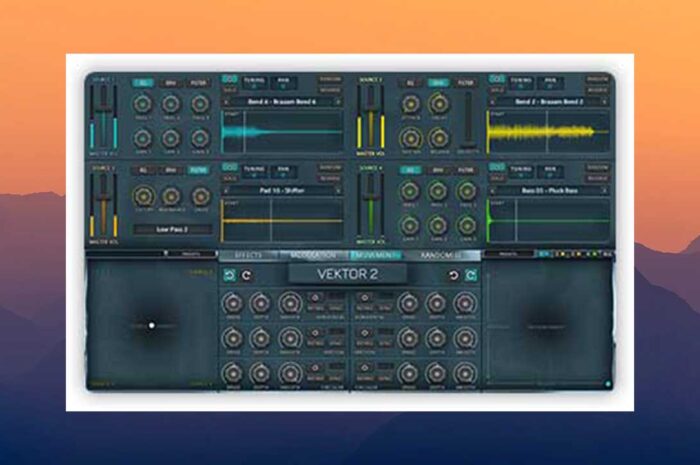Click next-sample arrow beside Bend 4 - Brassm Bend 4
Viewport: 700px width, 465px height.
tap(338, 102)
